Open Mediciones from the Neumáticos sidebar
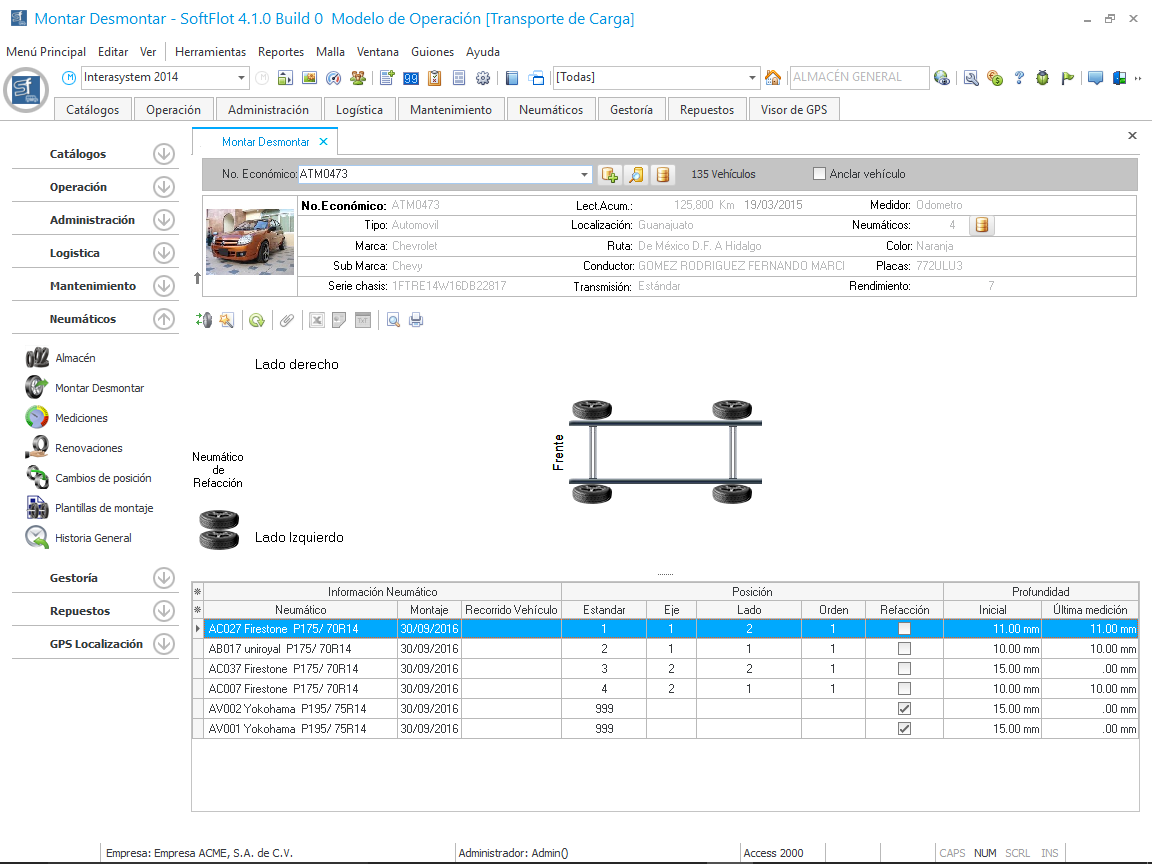 pyautogui.click(x=81, y=418)
